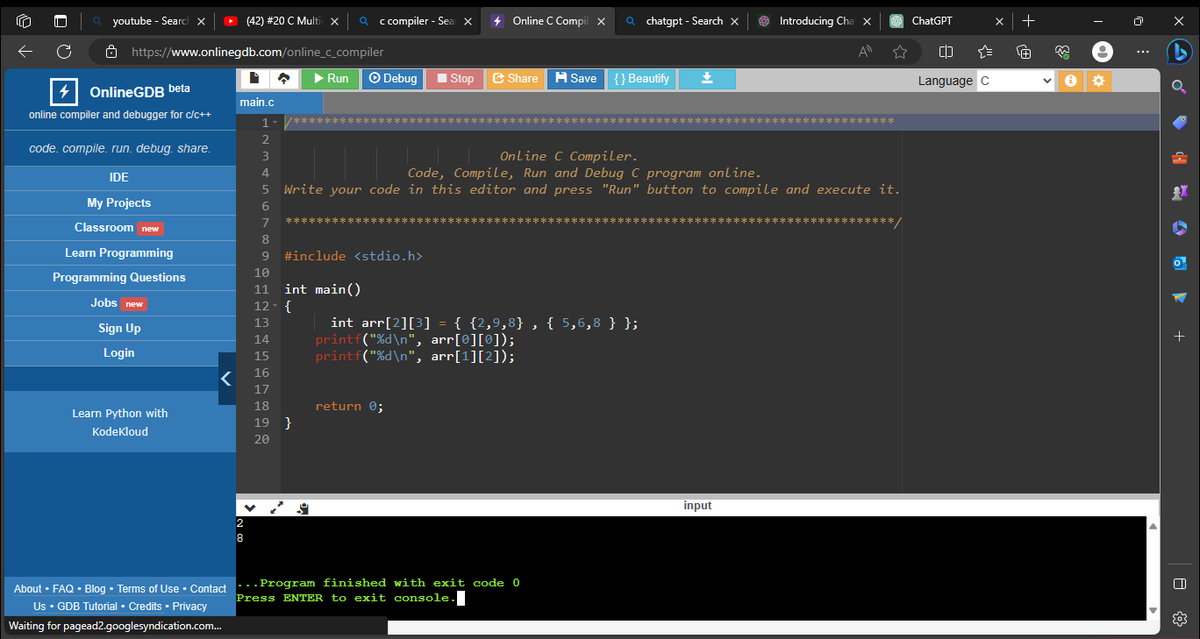
Task: Download the code using the download icon
Action: point(707,78)
